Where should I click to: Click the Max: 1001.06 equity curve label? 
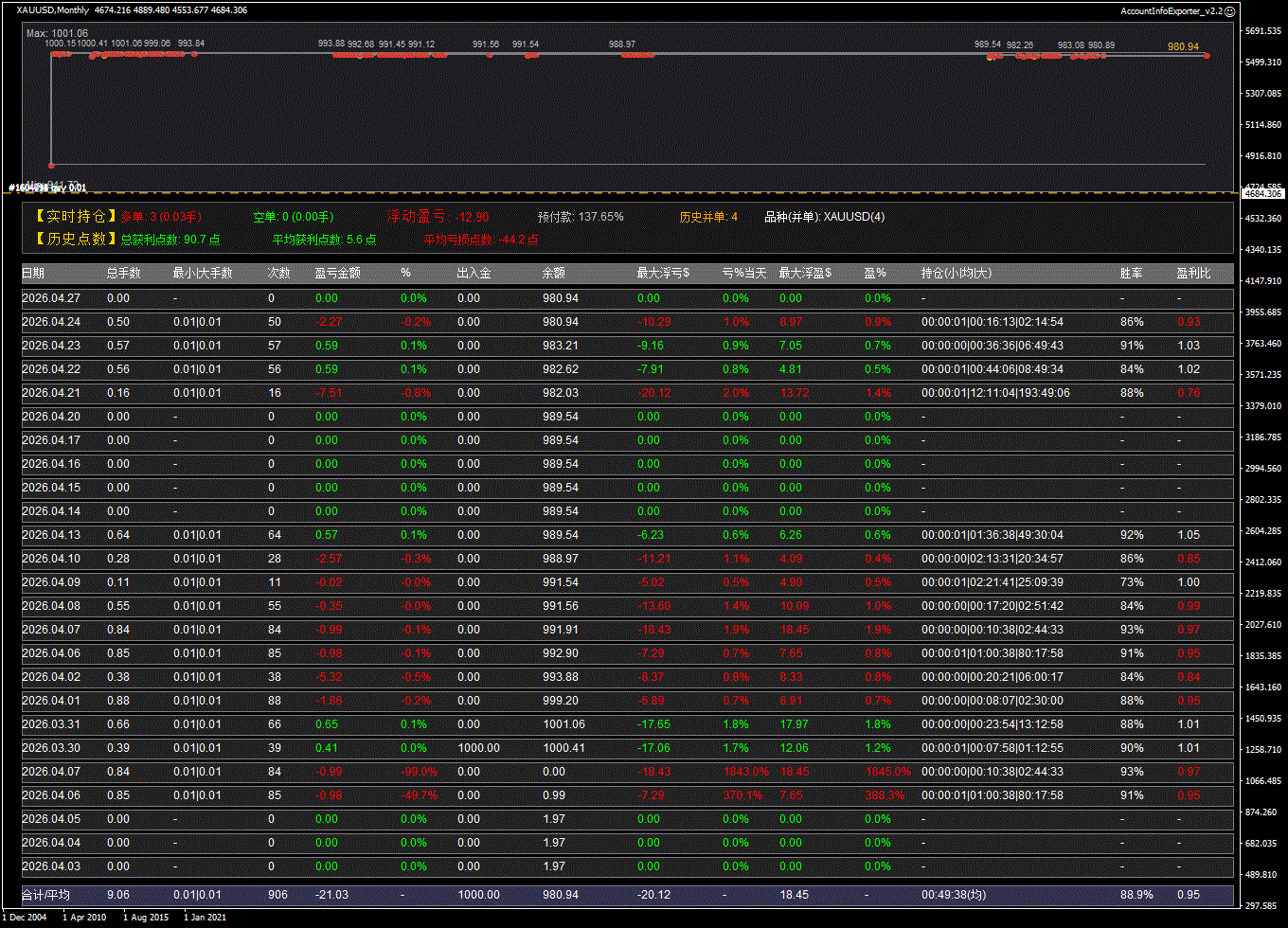tap(57, 33)
